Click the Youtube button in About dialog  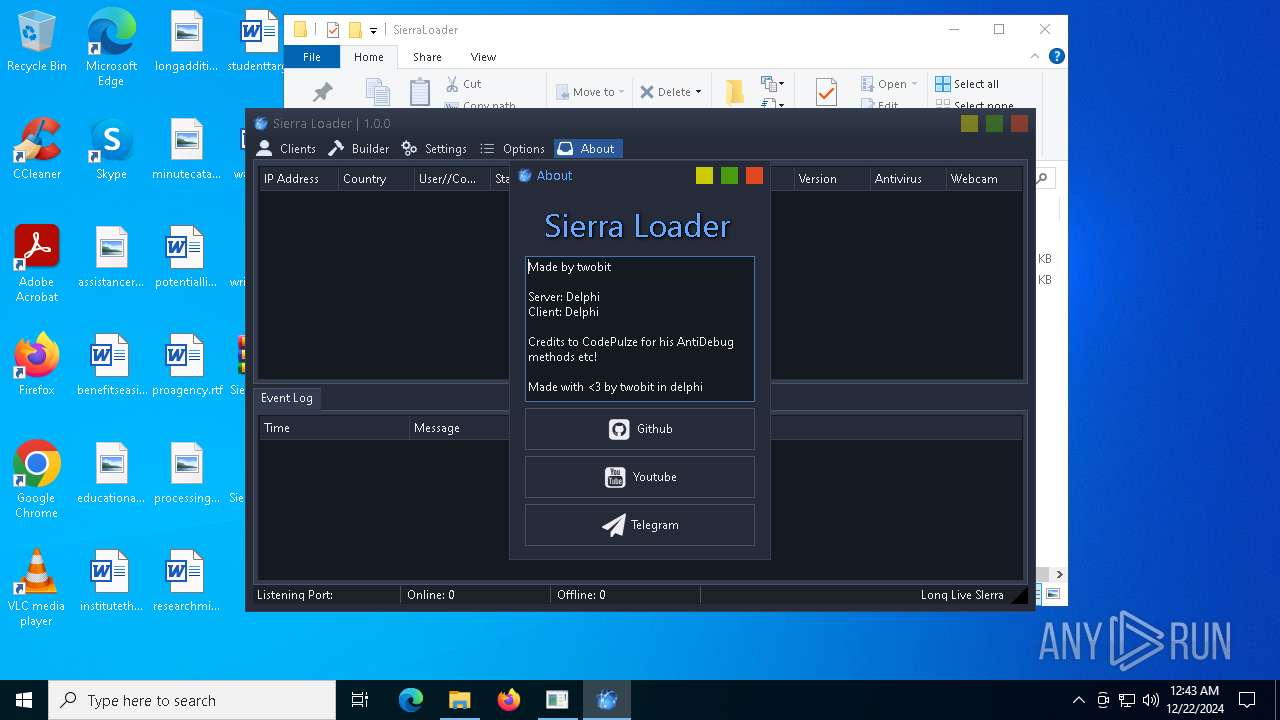pos(640,477)
